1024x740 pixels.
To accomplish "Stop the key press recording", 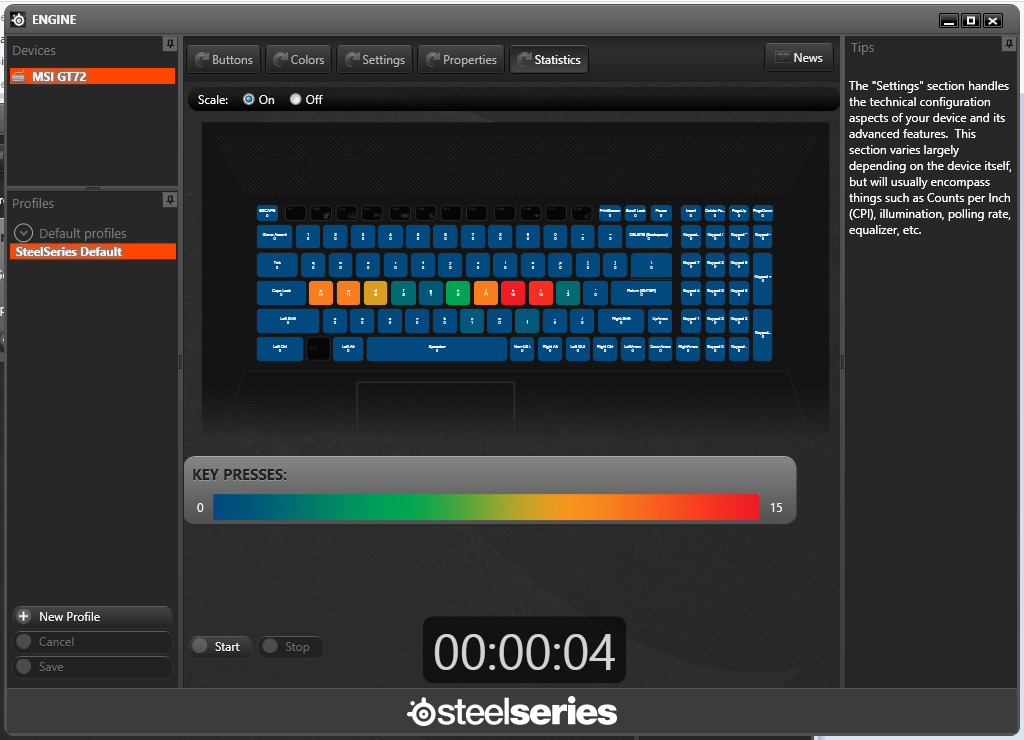I will point(291,647).
